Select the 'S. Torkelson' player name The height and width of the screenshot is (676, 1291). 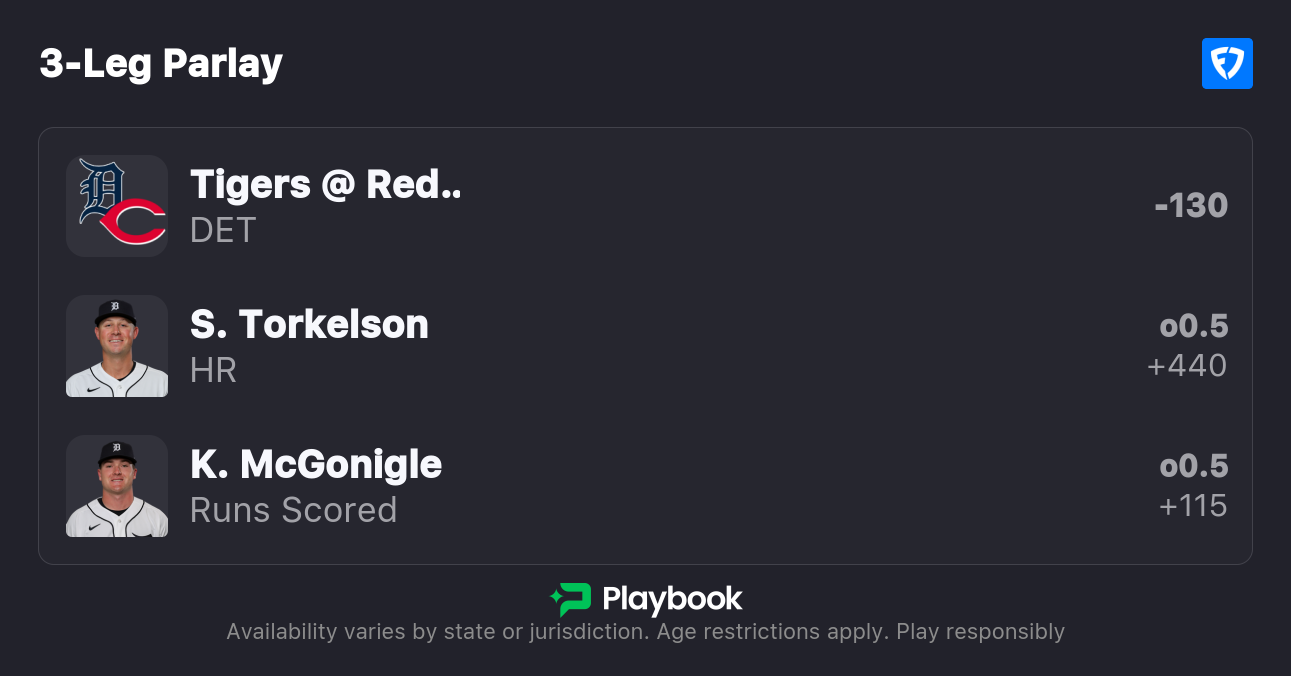click(309, 324)
